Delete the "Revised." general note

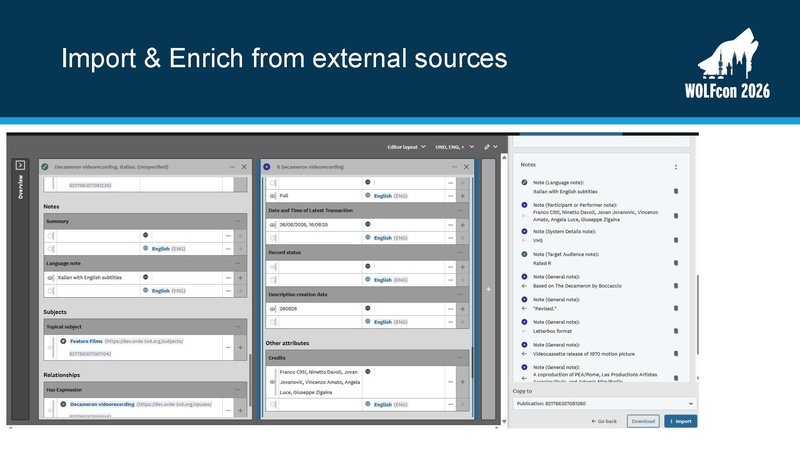676,308
